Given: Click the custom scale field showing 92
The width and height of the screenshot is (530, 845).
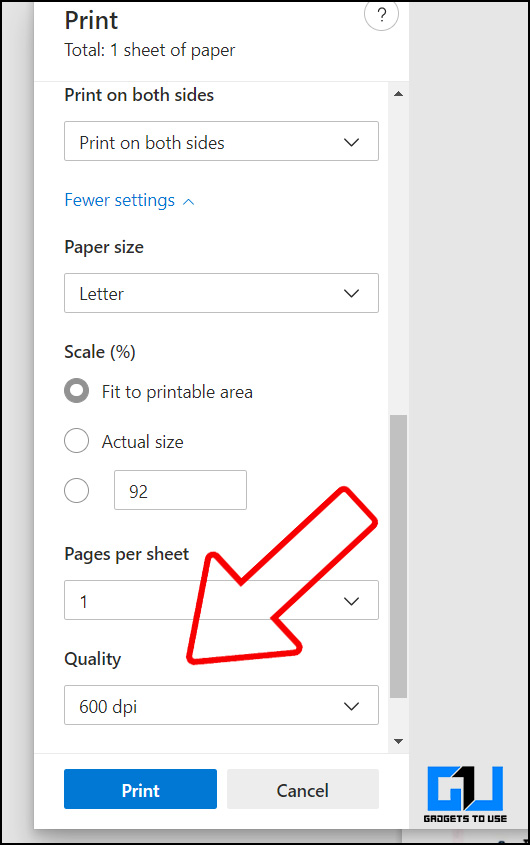Looking at the screenshot, I should pos(181,490).
